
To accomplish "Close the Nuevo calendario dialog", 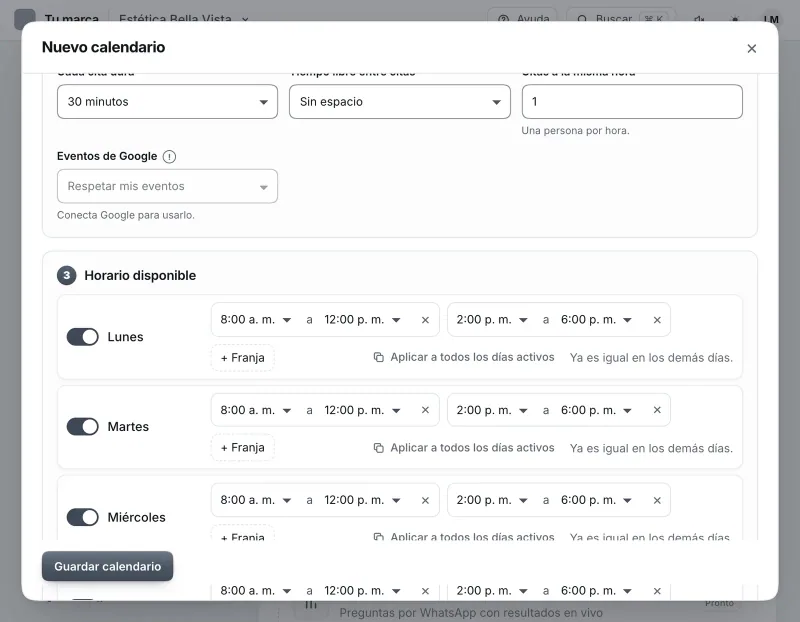I will click(x=752, y=48).
